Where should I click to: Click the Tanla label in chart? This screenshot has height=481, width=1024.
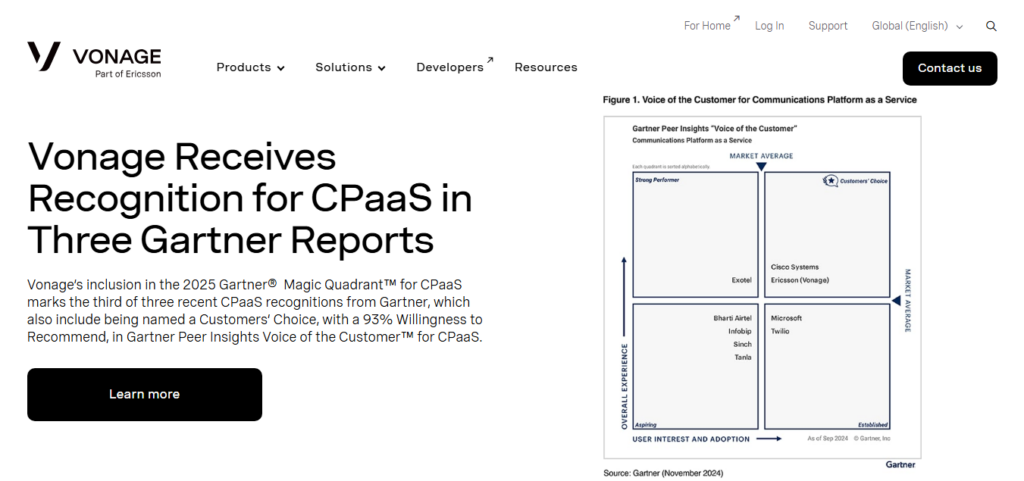[x=743, y=358]
